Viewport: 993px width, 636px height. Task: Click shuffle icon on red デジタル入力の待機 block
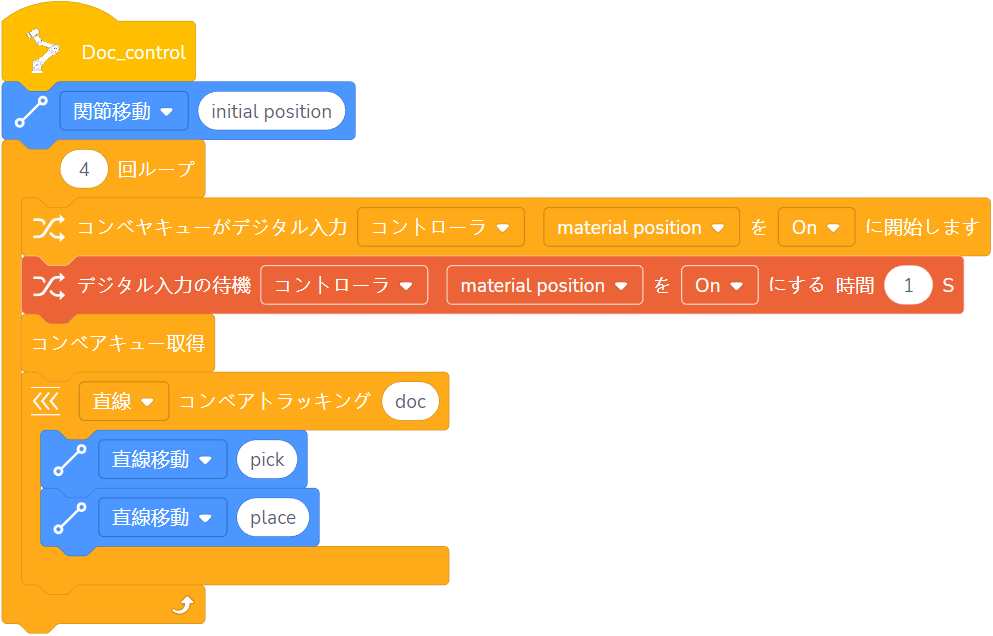click(47, 286)
